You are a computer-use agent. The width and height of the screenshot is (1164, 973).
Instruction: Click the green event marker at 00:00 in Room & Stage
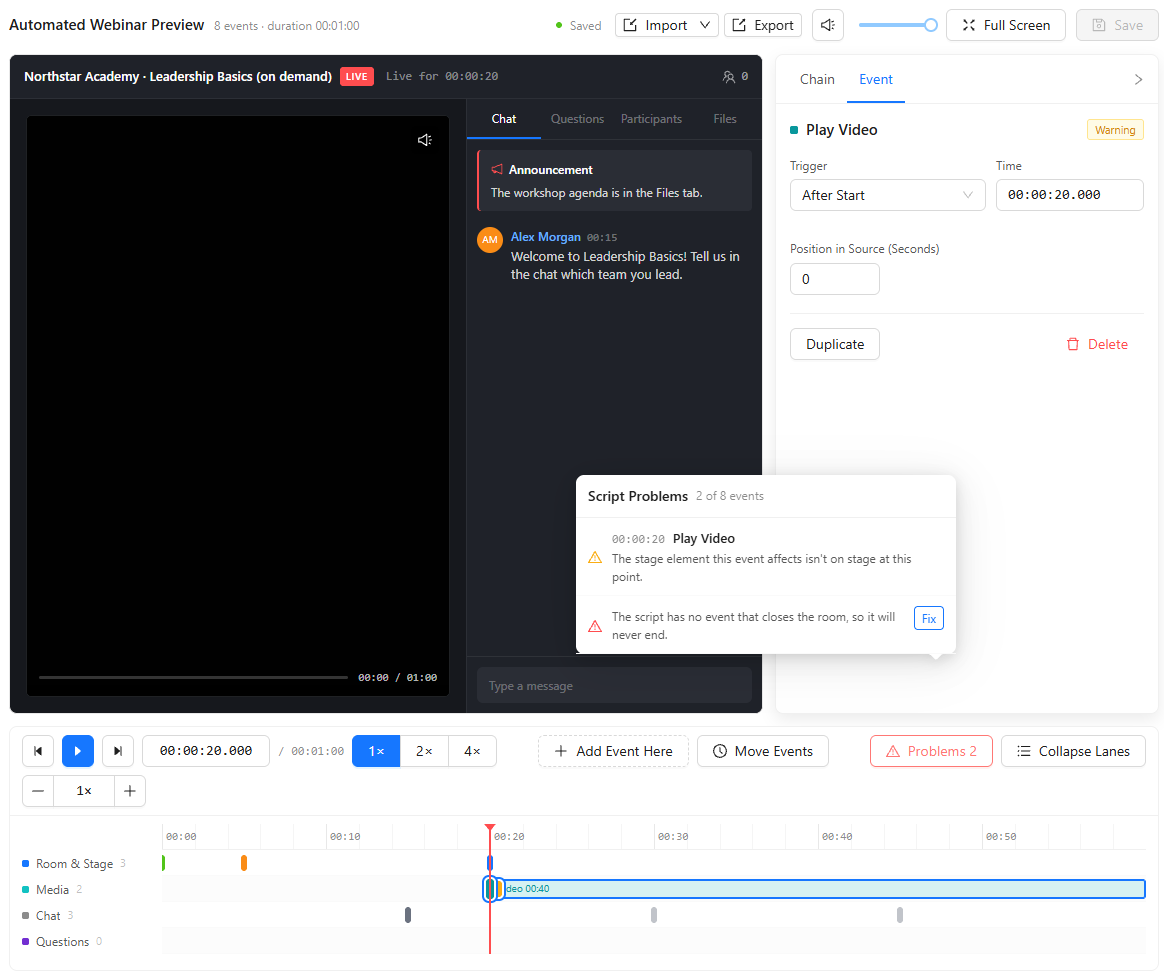tap(163, 863)
